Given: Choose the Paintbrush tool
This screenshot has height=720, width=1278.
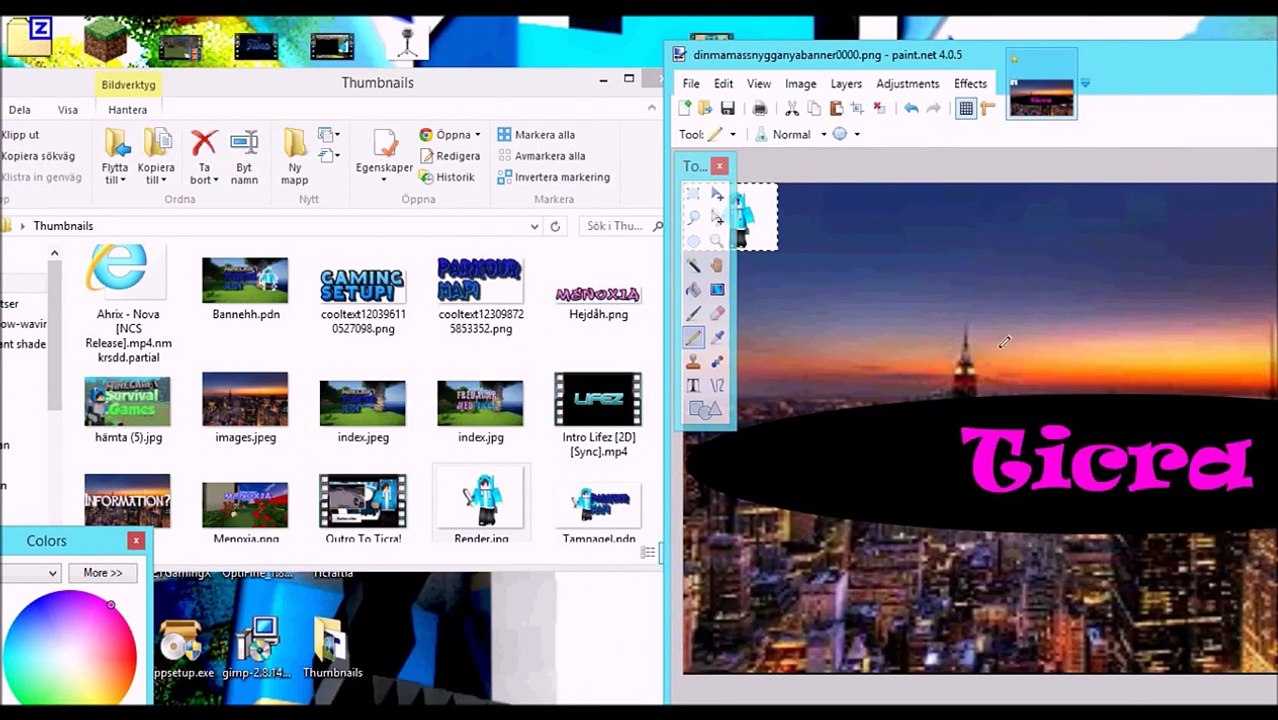Looking at the screenshot, I should [x=693, y=313].
